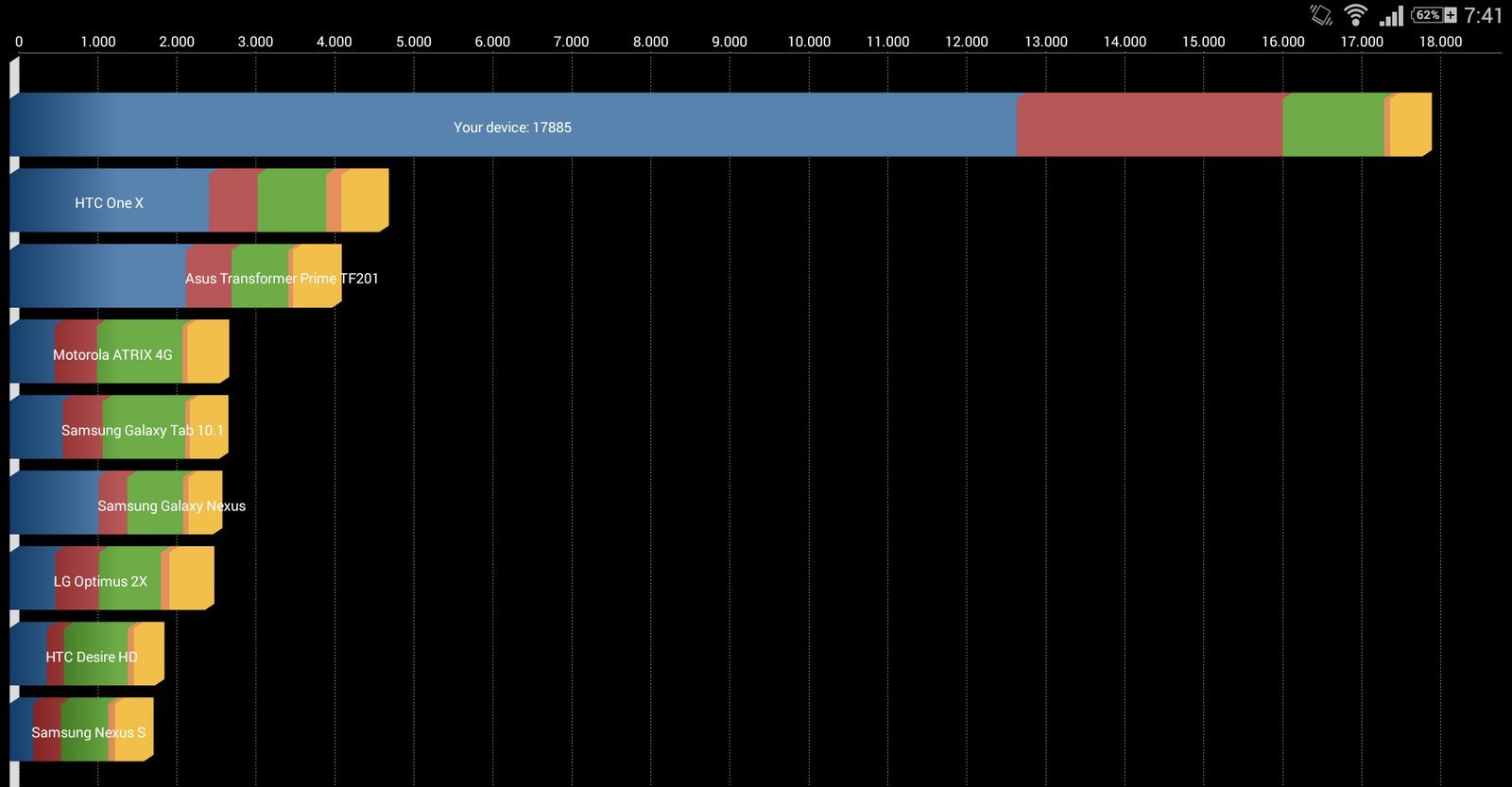Select the LG Optimus 2X label
This screenshot has height=787, width=1512.
(100, 582)
